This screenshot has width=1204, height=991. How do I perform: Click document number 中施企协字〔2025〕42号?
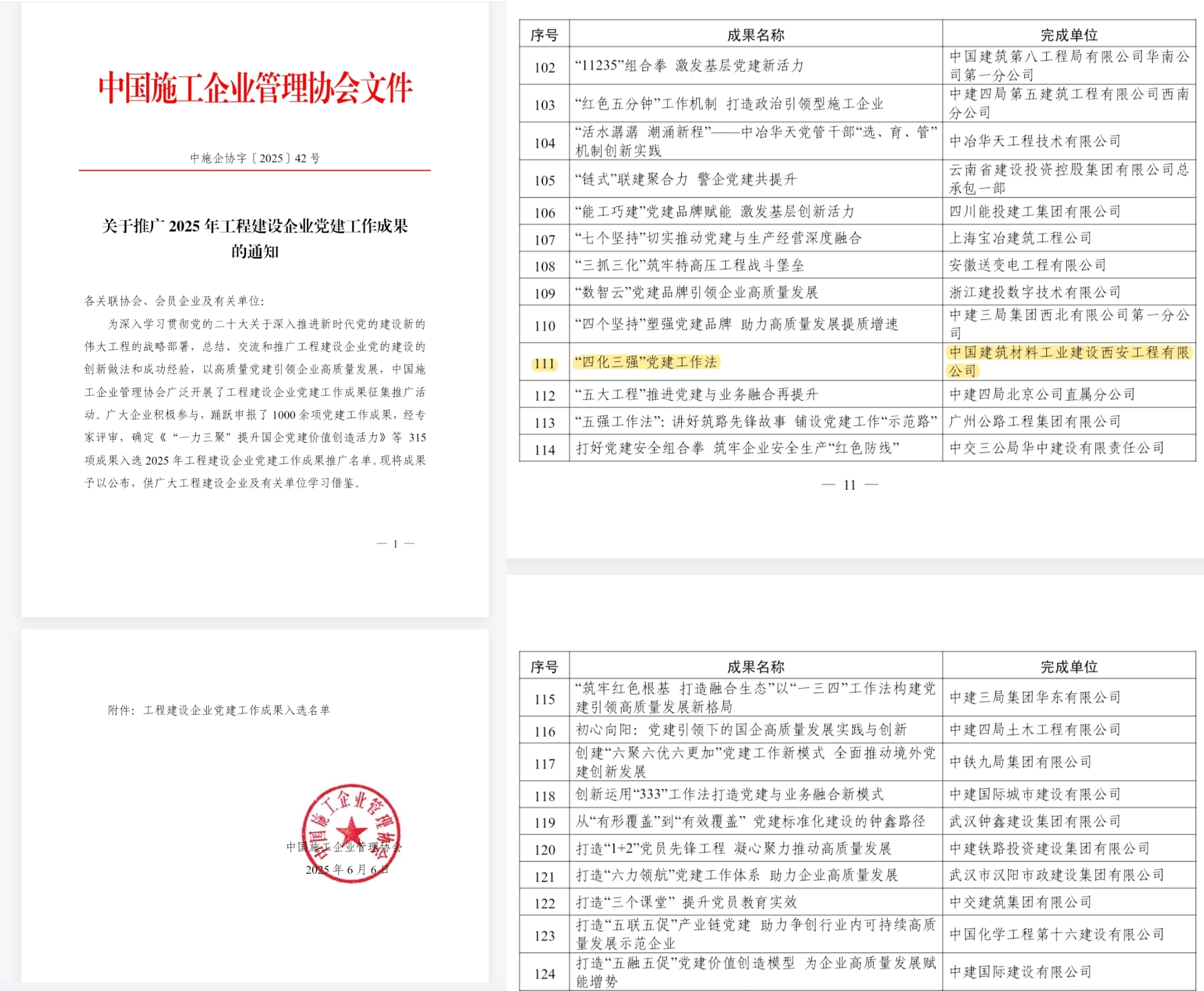[x=255, y=158]
